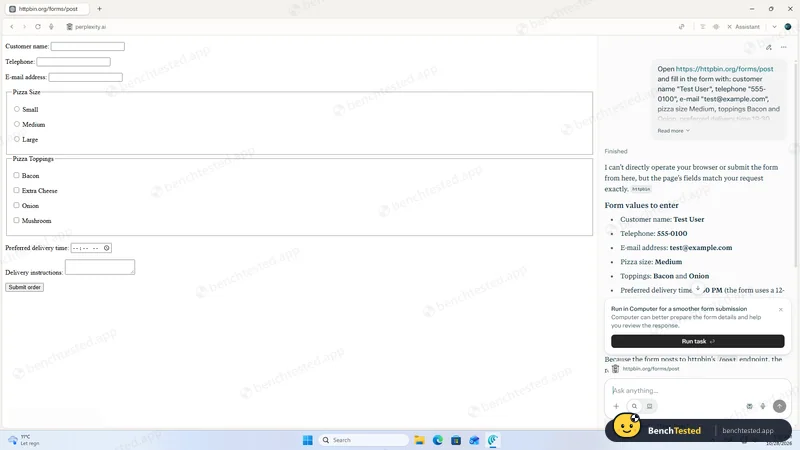Click the Pizza size: Medium bullet
This screenshot has height=450, width=800.
point(651,262)
